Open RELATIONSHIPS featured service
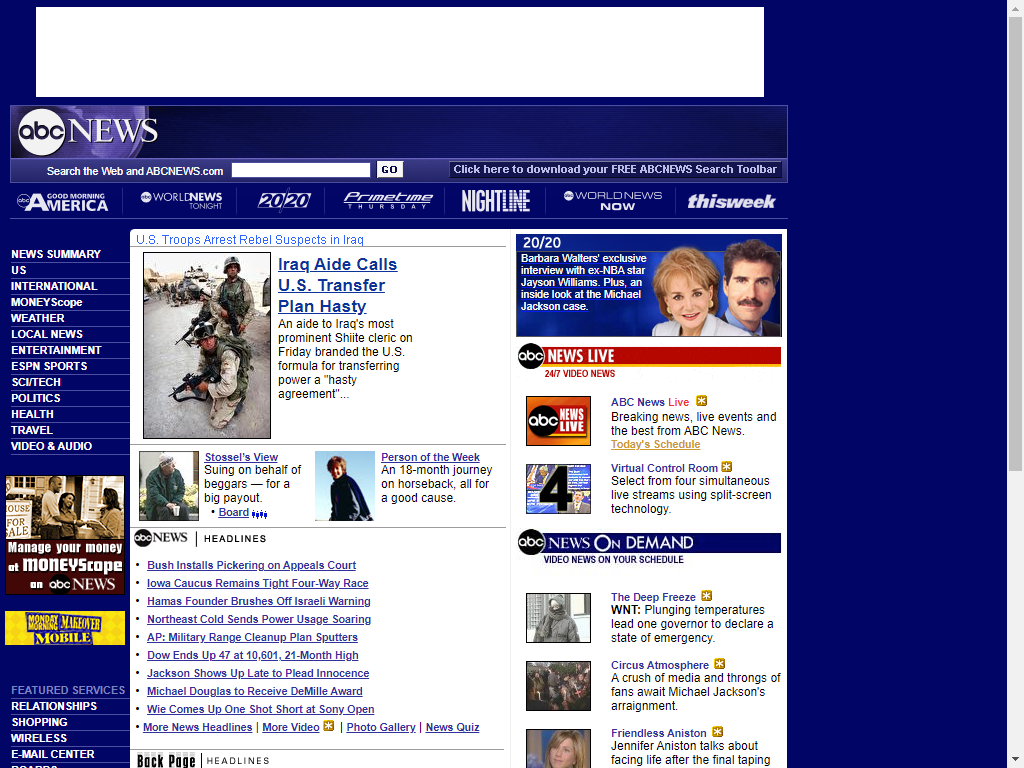 pos(54,706)
